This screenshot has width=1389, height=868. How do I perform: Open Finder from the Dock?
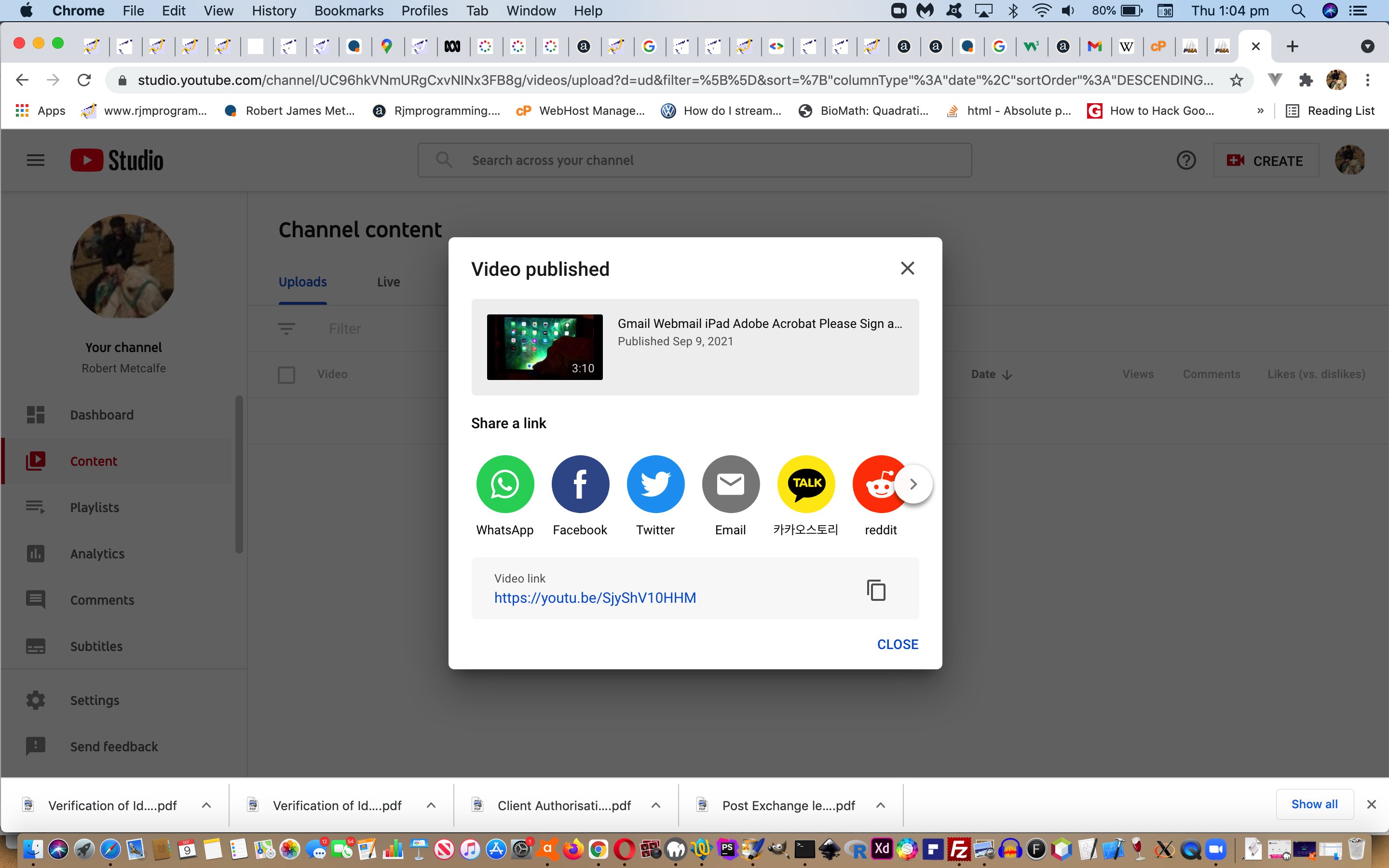click(33, 849)
